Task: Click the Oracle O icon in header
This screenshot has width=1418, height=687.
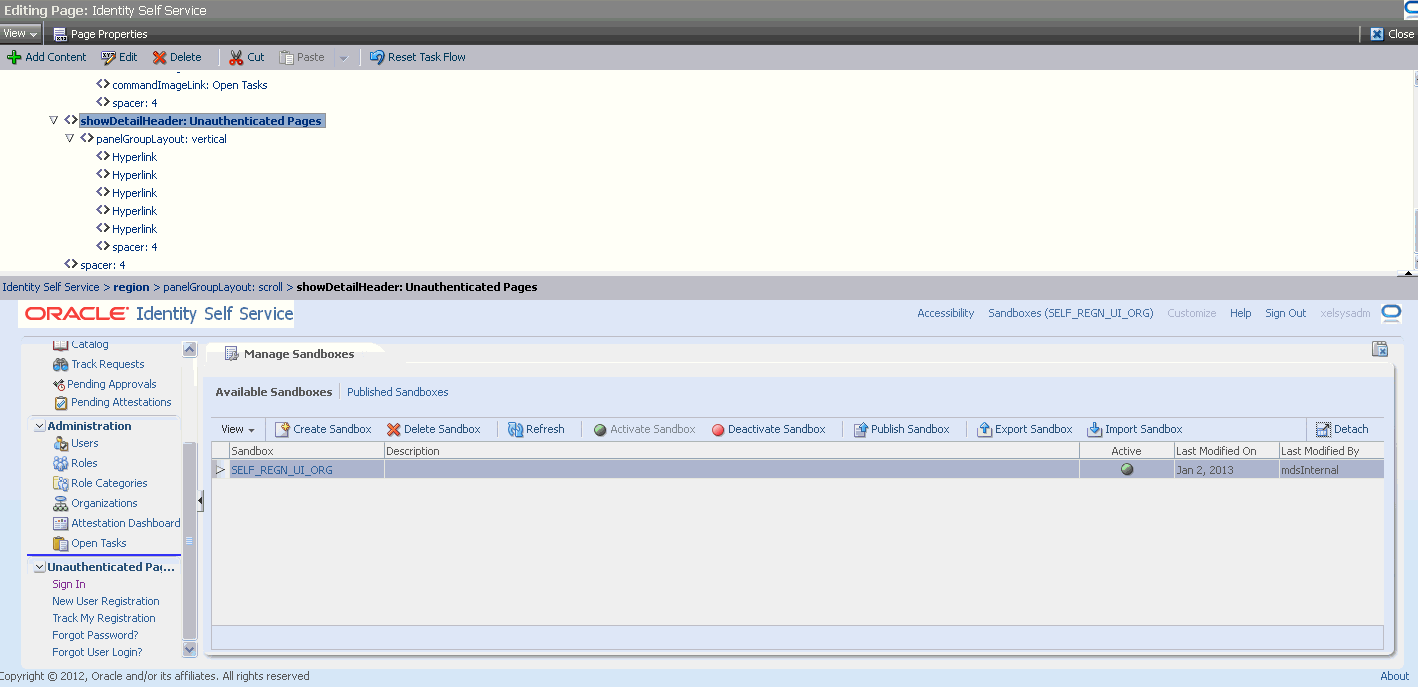Action: point(1391,314)
